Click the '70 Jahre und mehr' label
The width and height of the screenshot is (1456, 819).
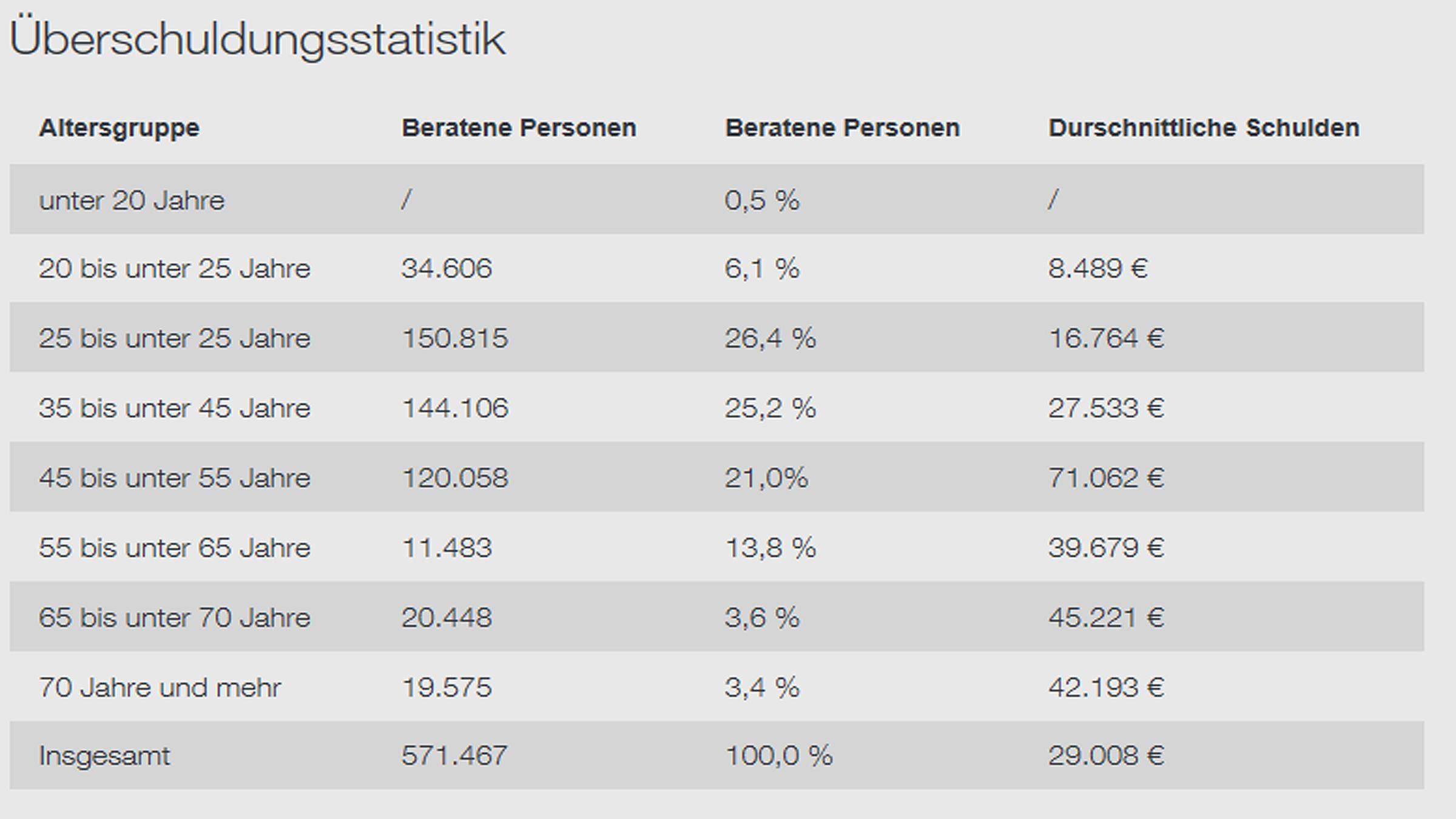[160, 687]
